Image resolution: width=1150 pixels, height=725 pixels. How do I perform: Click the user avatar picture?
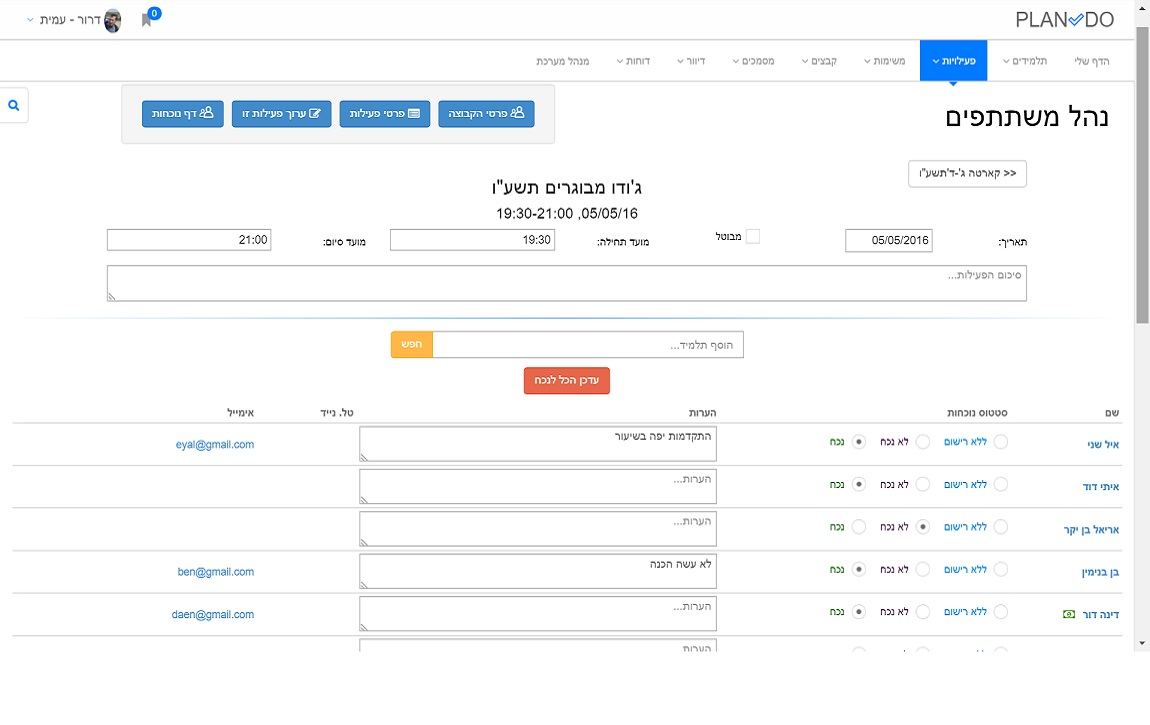(113, 20)
